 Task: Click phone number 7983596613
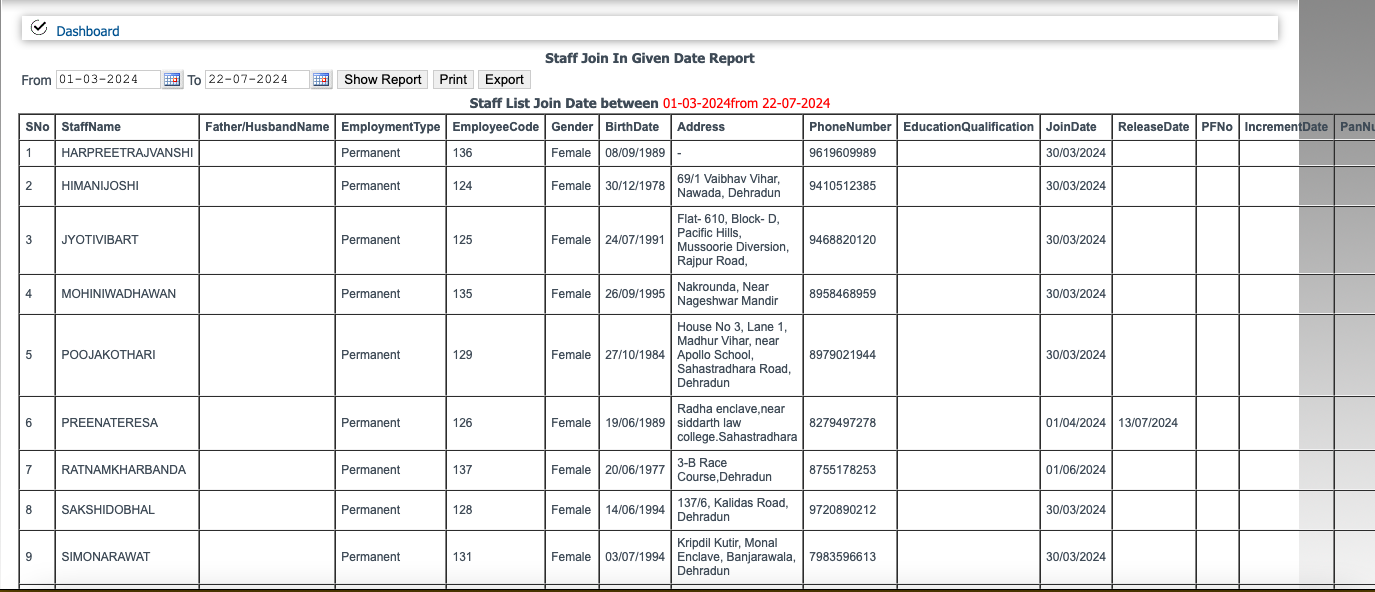tap(843, 557)
